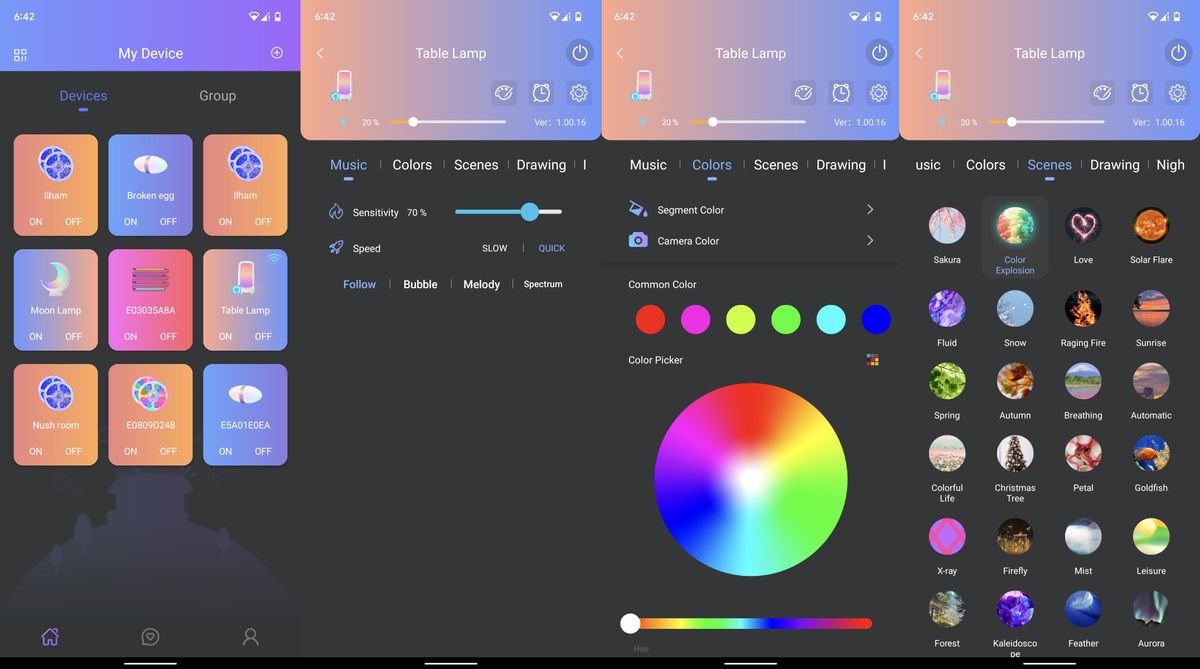Turn ON the Broken egg device
This screenshot has width=1200, height=669.
coord(131,222)
